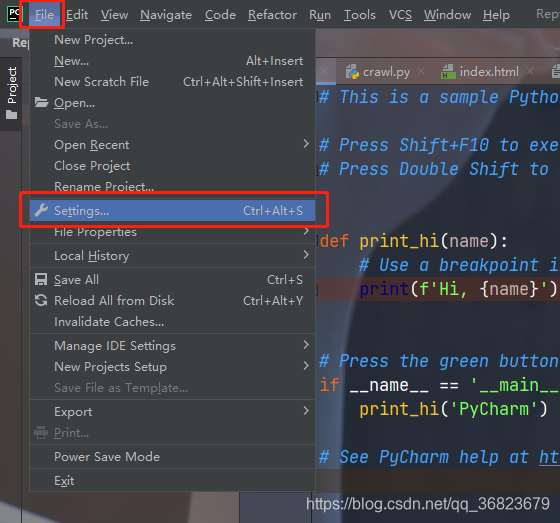The height and width of the screenshot is (523, 560).
Task: Expand New Projects Setup submenu
Action: tap(172, 367)
